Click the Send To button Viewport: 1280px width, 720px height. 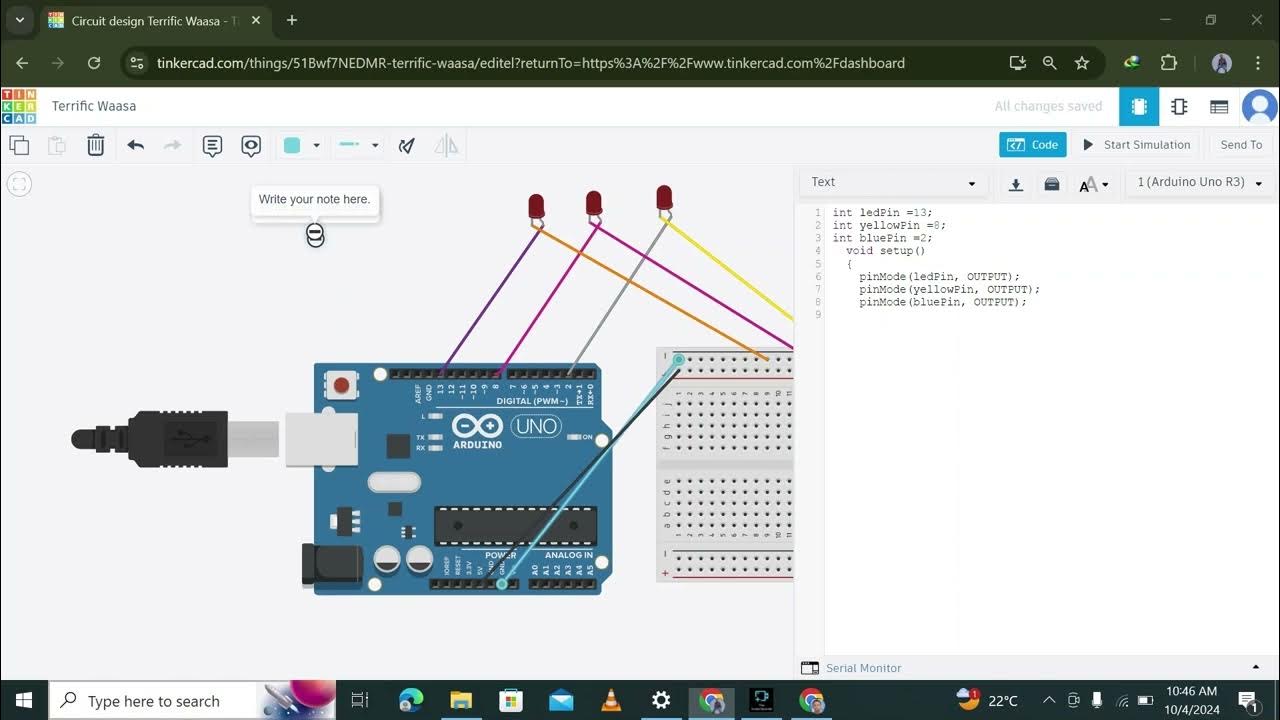(1241, 145)
